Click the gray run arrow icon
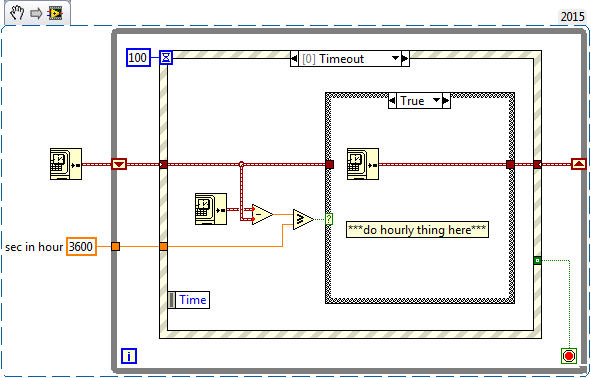 click(36, 14)
